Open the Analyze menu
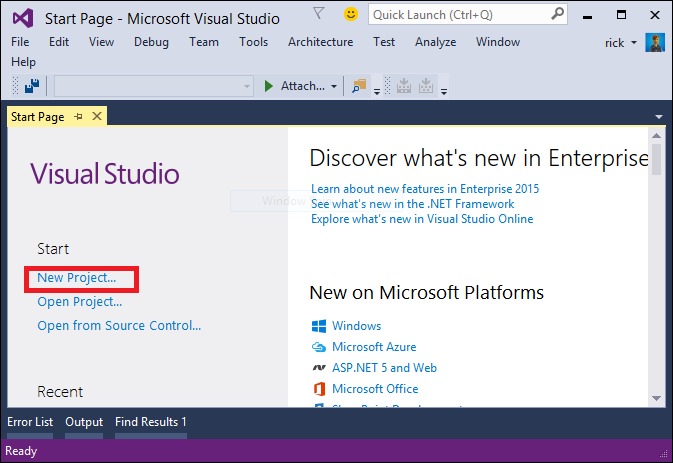The image size is (673, 463). [x=435, y=42]
